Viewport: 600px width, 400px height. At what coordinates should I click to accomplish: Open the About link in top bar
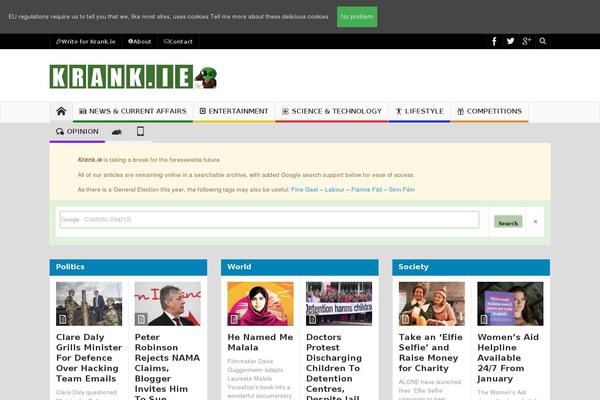pyautogui.click(x=140, y=42)
